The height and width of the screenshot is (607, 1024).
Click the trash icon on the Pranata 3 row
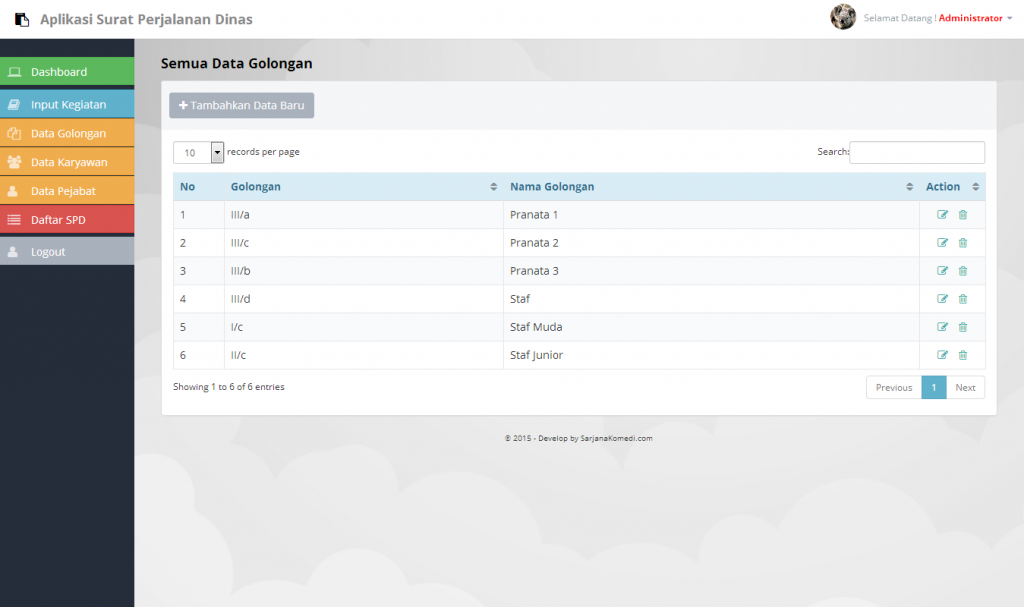tap(962, 271)
